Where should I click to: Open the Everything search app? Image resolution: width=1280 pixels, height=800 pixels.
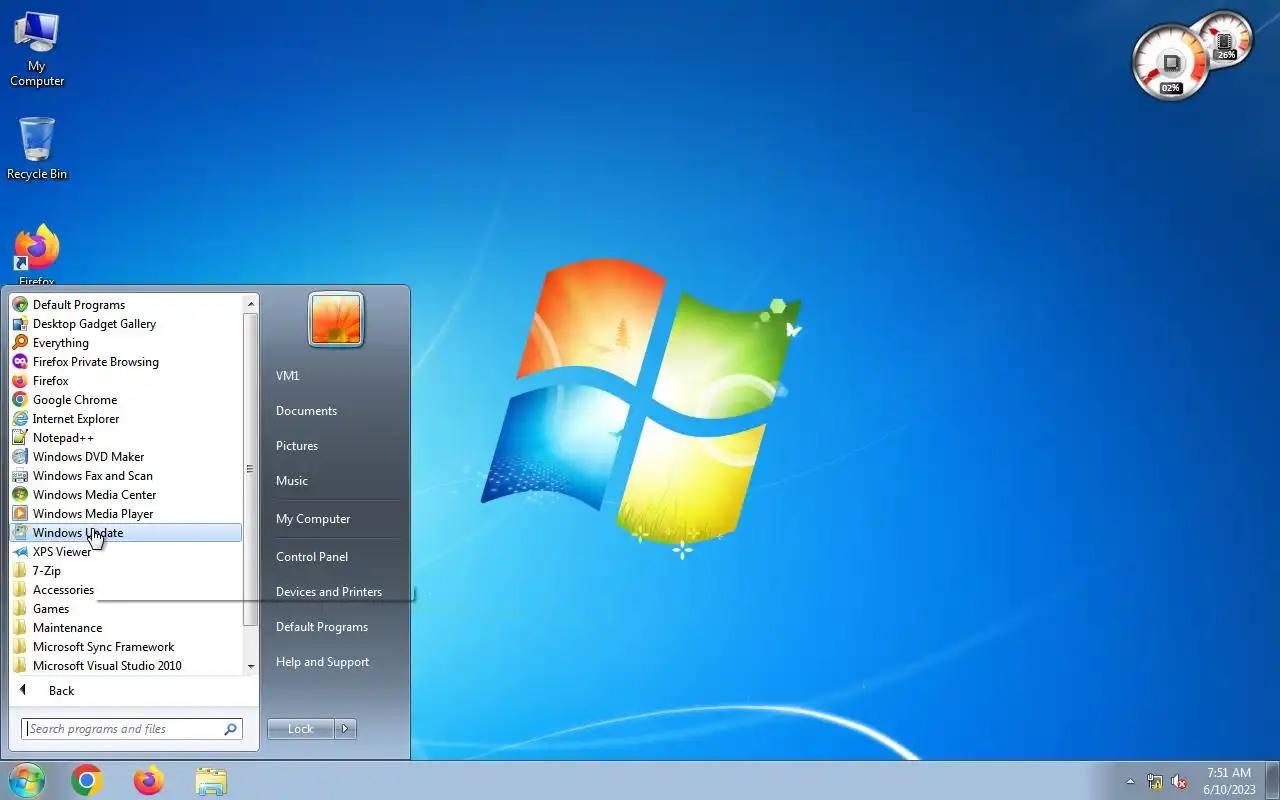tap(125, 343)
